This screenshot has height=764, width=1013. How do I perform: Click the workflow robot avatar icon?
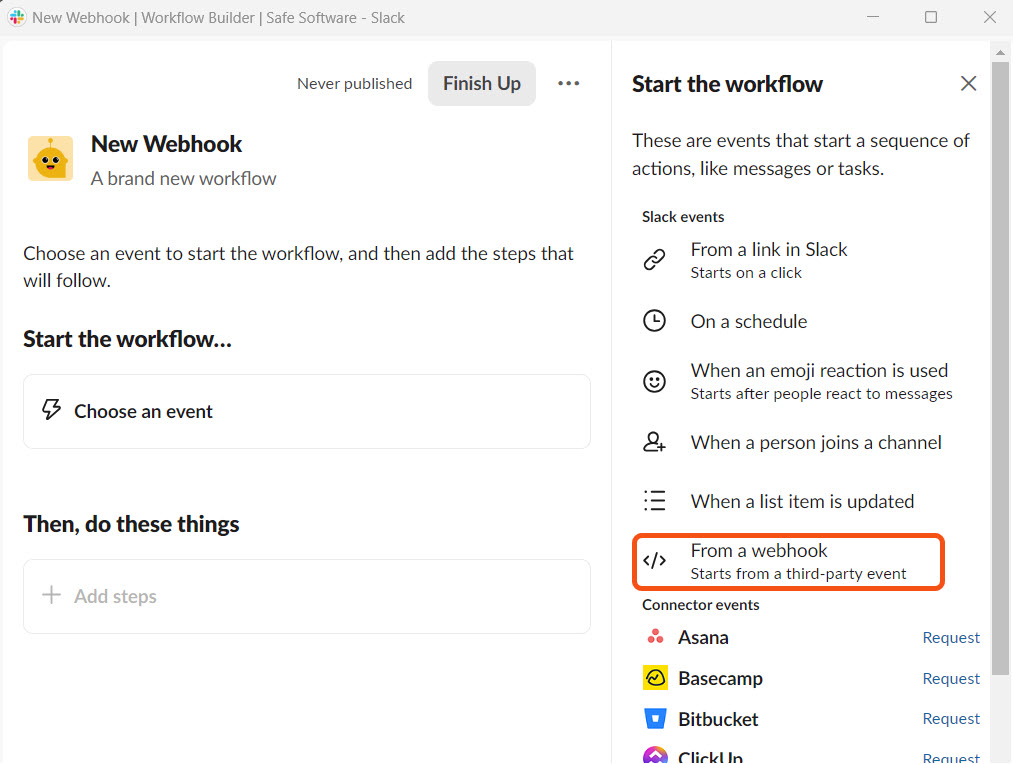coord(50,158)
